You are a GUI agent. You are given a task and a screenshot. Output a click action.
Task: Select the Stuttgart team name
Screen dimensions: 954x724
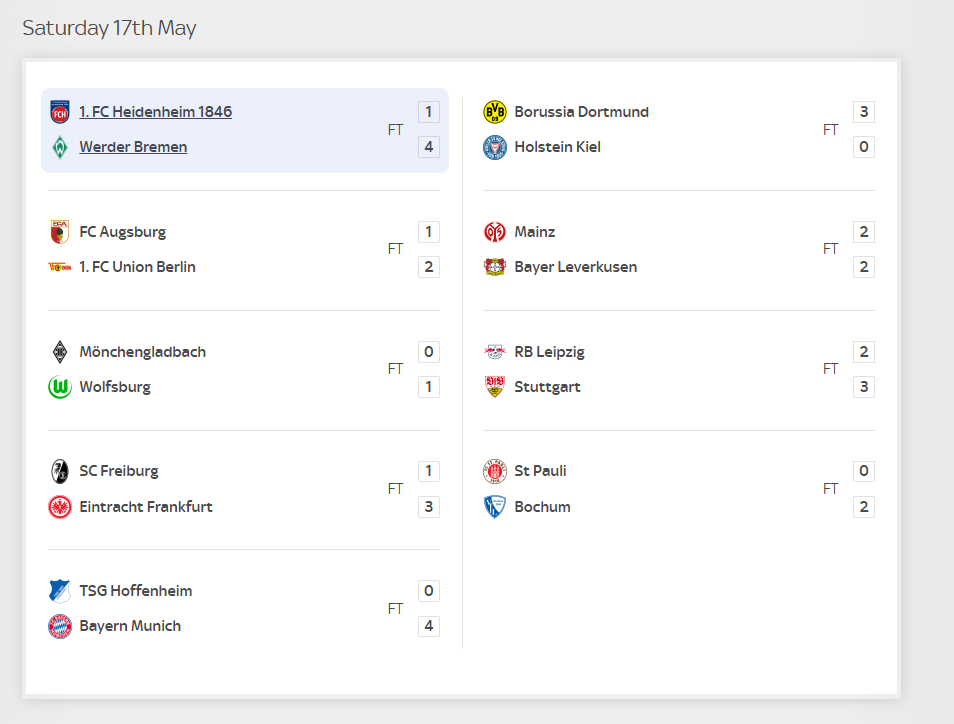pos(548,387)
